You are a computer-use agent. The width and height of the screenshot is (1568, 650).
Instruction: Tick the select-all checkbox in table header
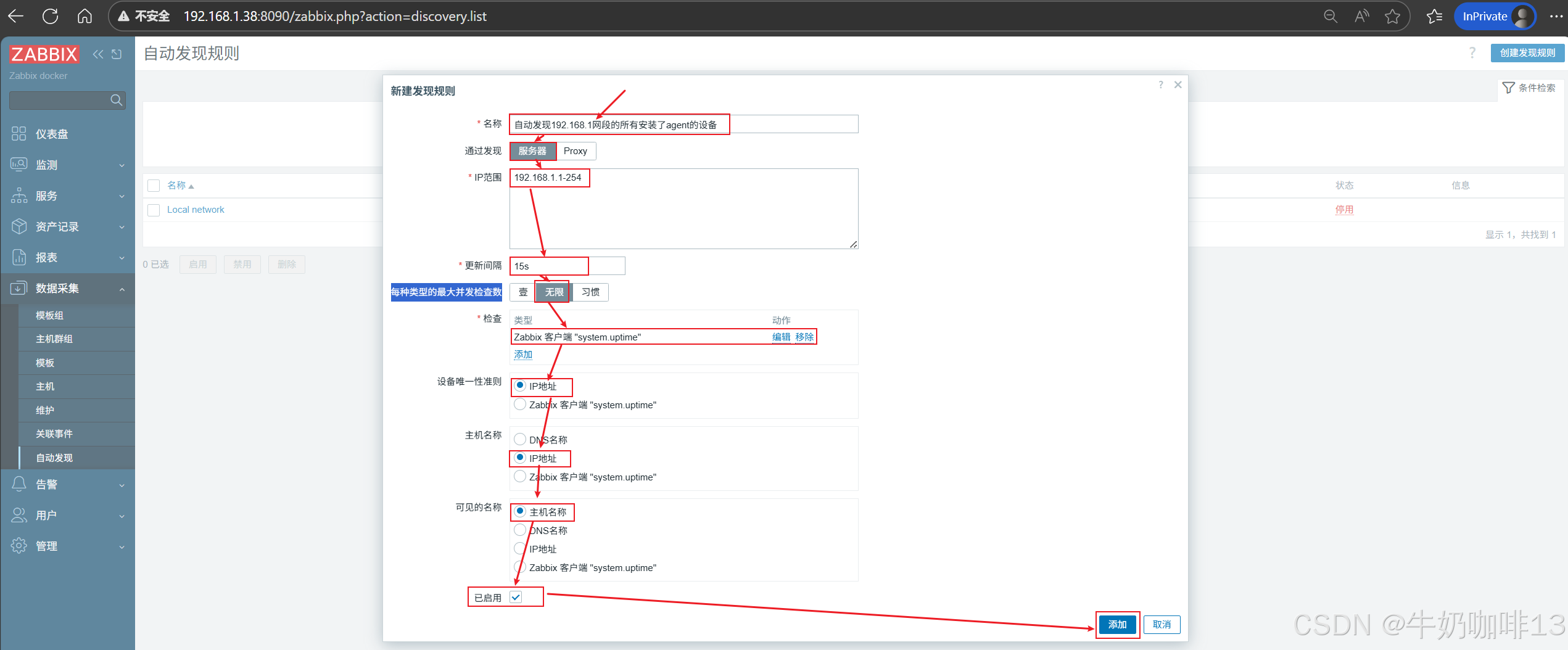pos(154,186)
